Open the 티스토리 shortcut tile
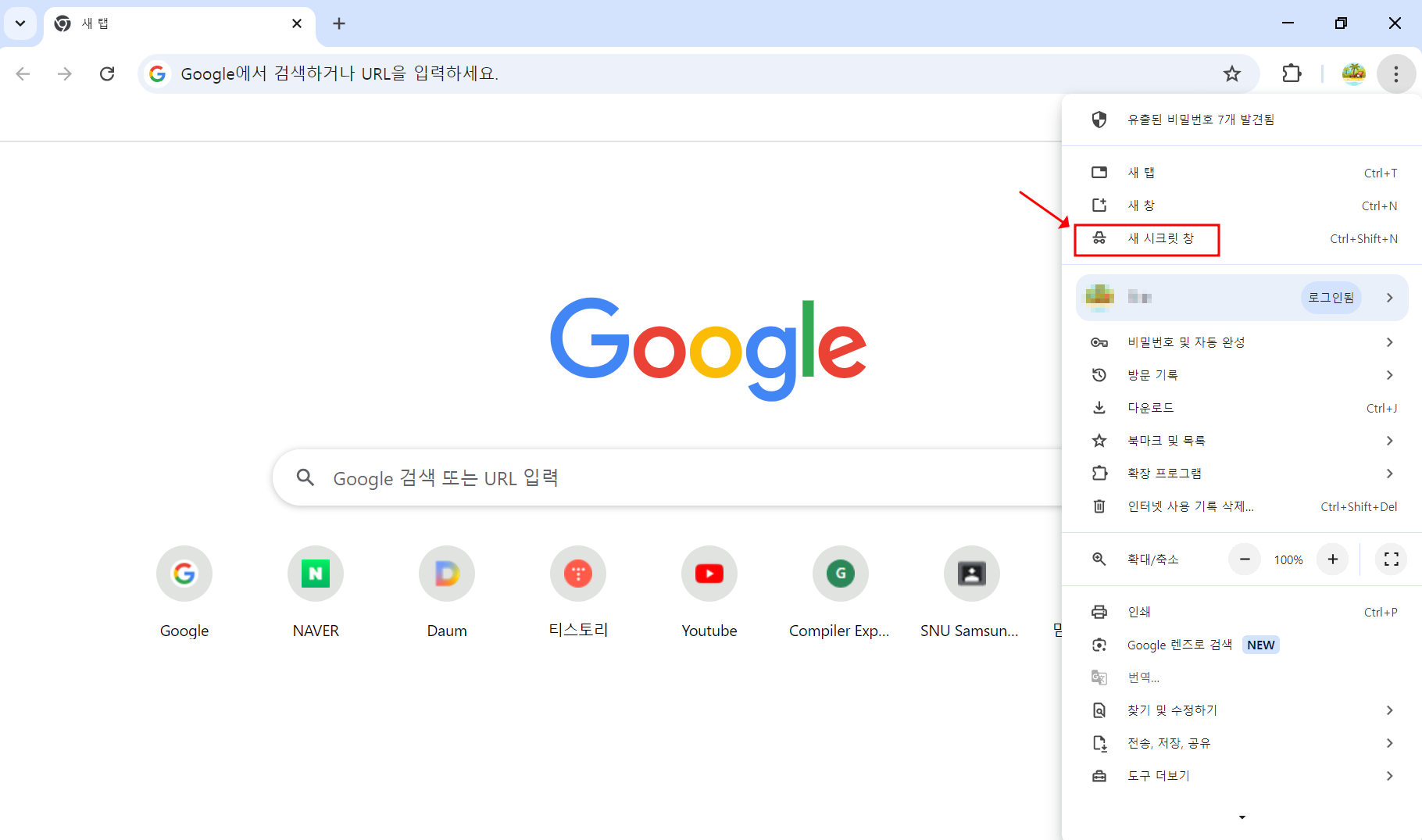Image resolution: width=1422 pixels, height=840 pixels. point(578,592)
